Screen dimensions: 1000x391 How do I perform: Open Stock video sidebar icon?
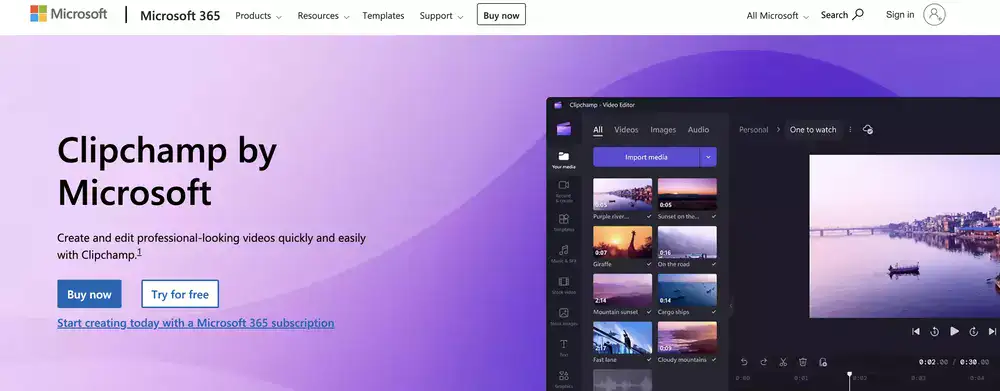[x=564, y=285]
